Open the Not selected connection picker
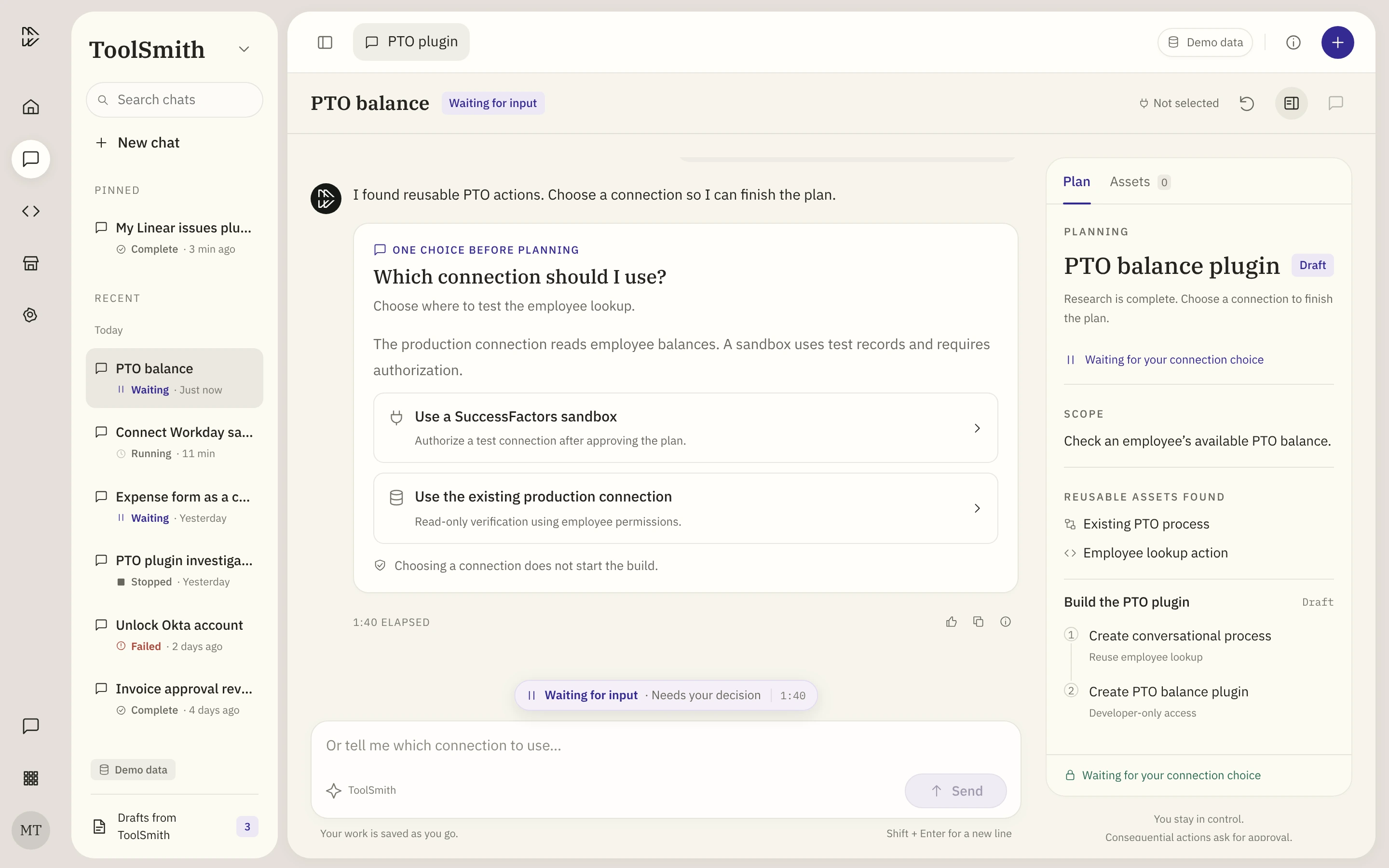 click(1179, 103)
